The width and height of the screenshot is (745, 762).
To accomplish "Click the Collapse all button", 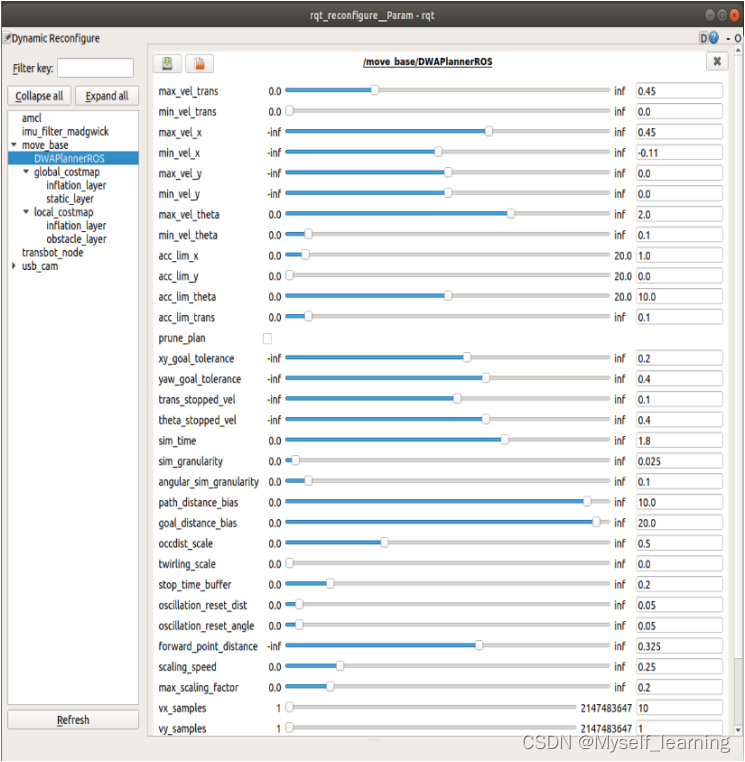I will [39, 96].
